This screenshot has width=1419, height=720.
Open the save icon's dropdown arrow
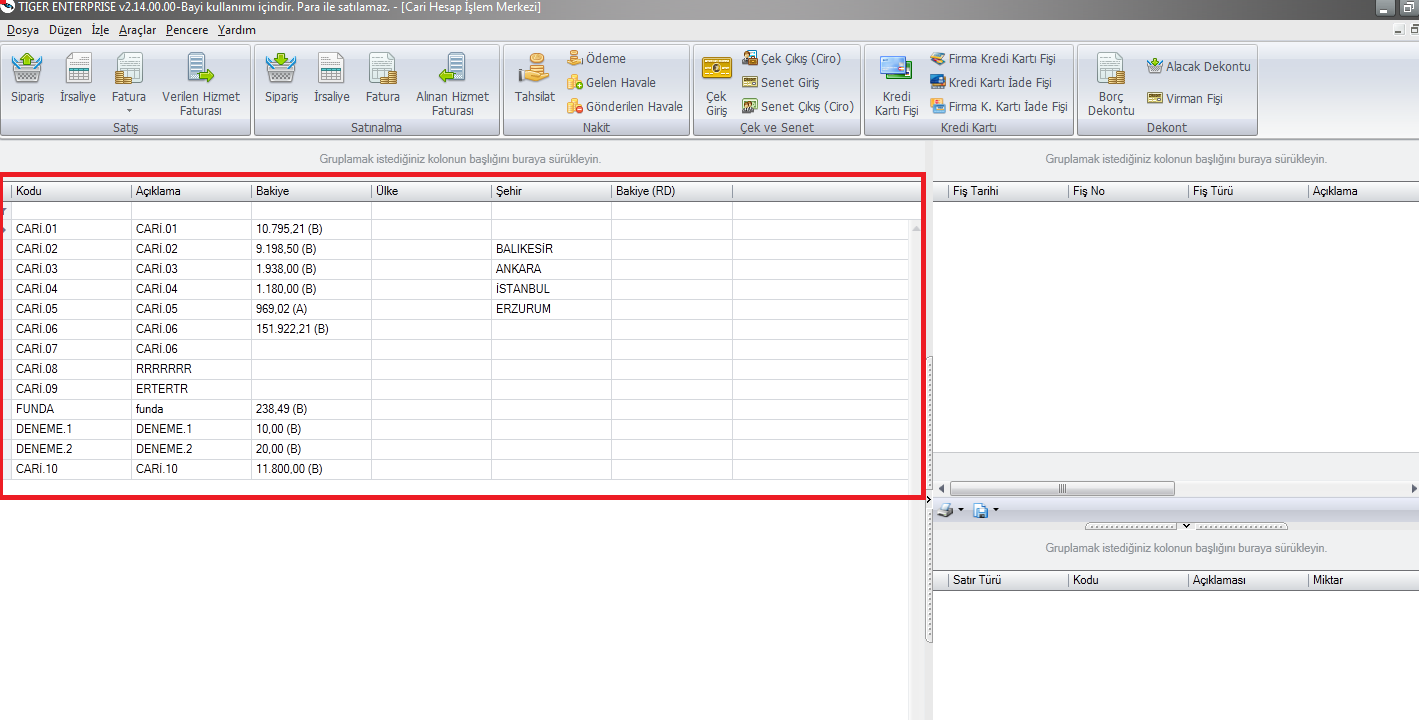996,510
